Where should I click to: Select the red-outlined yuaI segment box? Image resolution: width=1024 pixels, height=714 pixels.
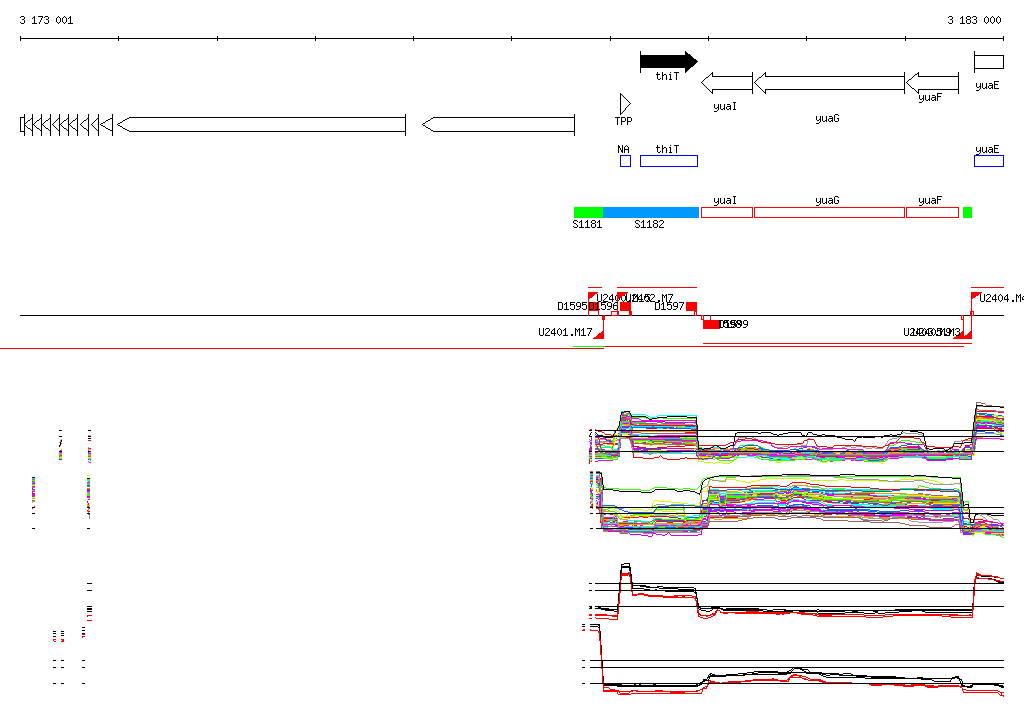[x=727, y=212]
